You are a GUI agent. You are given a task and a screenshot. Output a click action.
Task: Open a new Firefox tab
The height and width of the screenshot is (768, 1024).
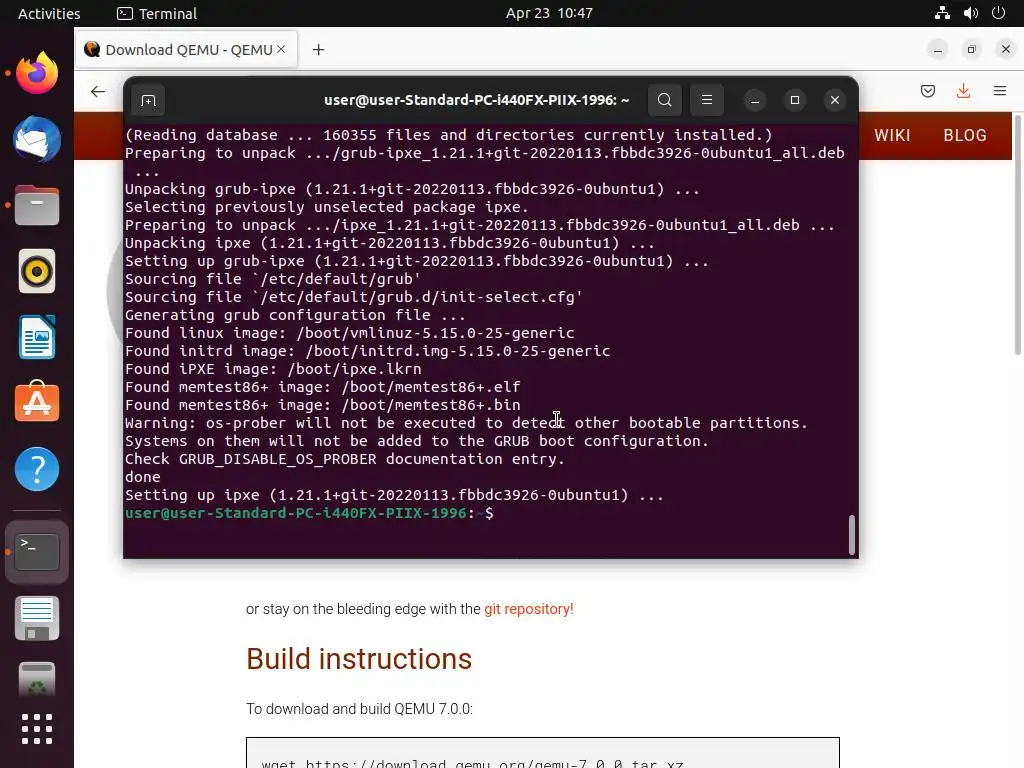coord(319,50)
